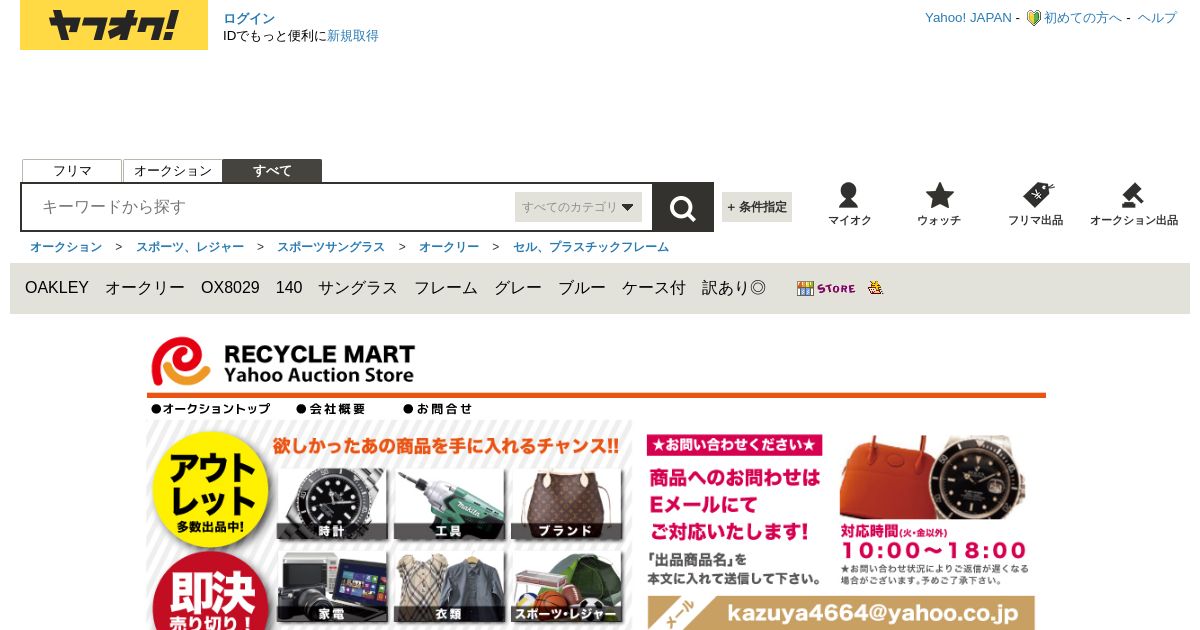Open オークショントップ store menu
This screenshot has height=630, width=1200.
[x=211, y=409]
